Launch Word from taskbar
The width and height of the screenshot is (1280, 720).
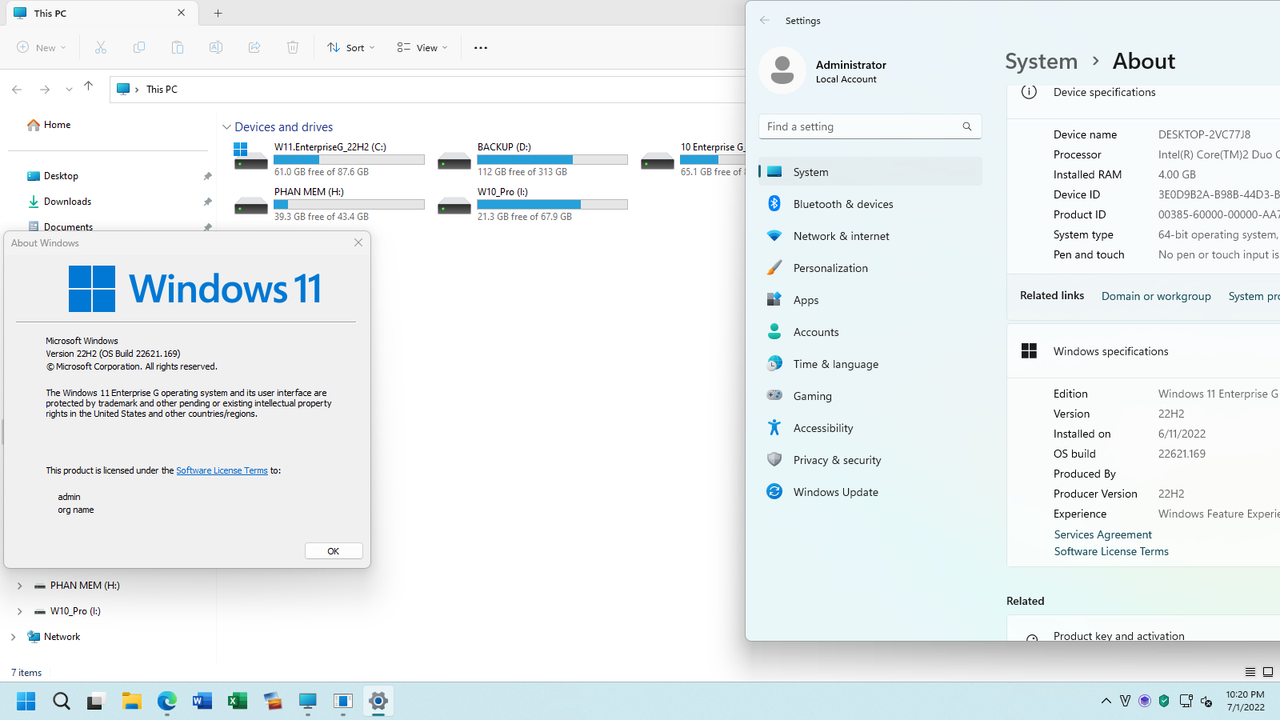coord(202,701)
